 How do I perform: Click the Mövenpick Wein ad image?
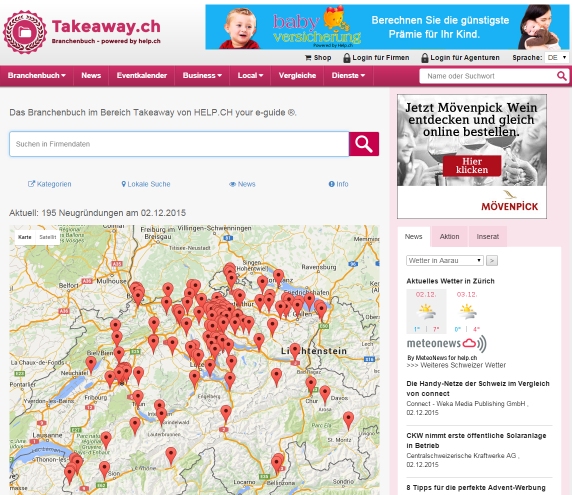click(472, 156)
